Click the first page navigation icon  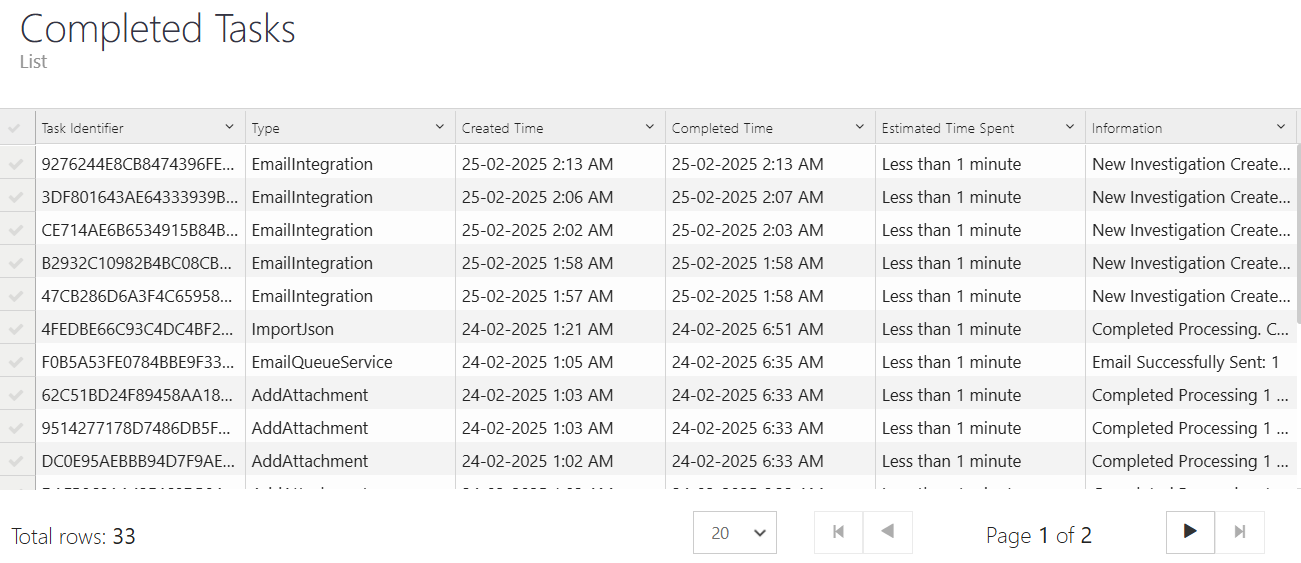[838, 532]
